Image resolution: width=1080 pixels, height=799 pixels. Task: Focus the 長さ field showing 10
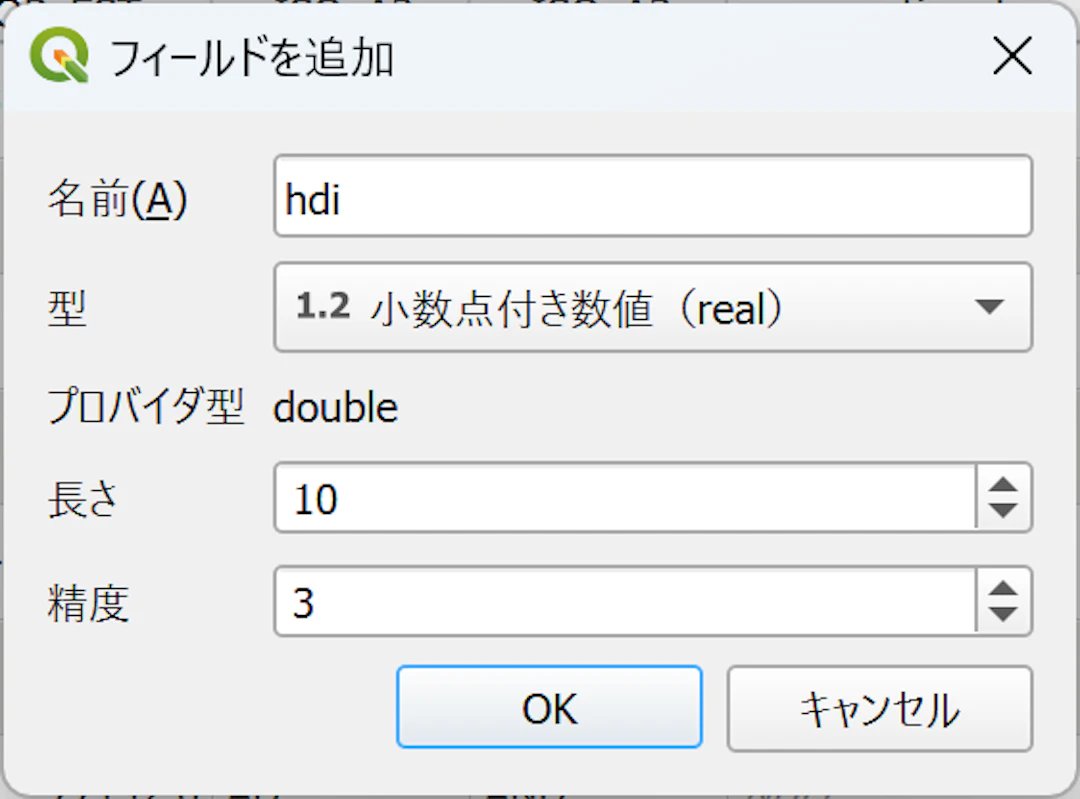(x=625, y=498)
